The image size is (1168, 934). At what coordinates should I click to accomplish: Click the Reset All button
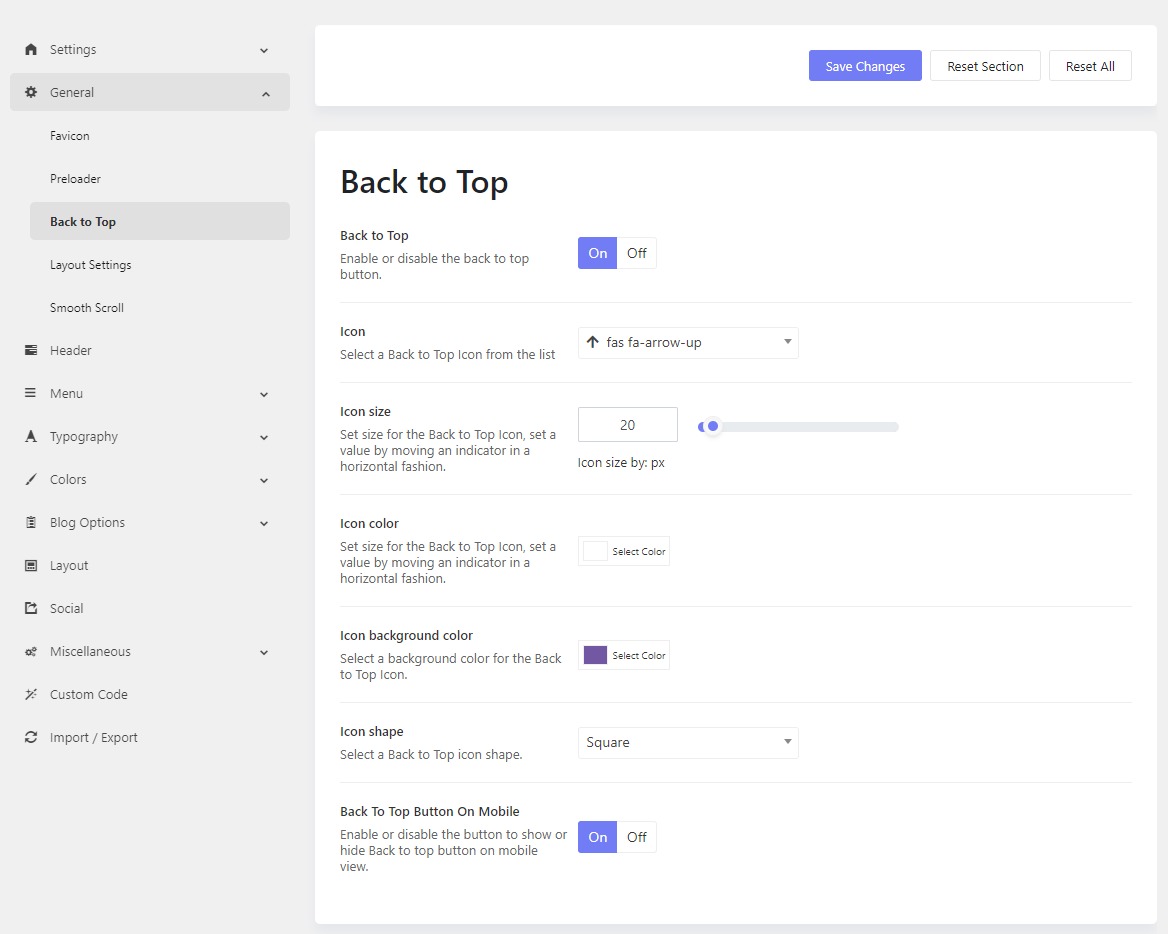click(x=1090, y=66)
